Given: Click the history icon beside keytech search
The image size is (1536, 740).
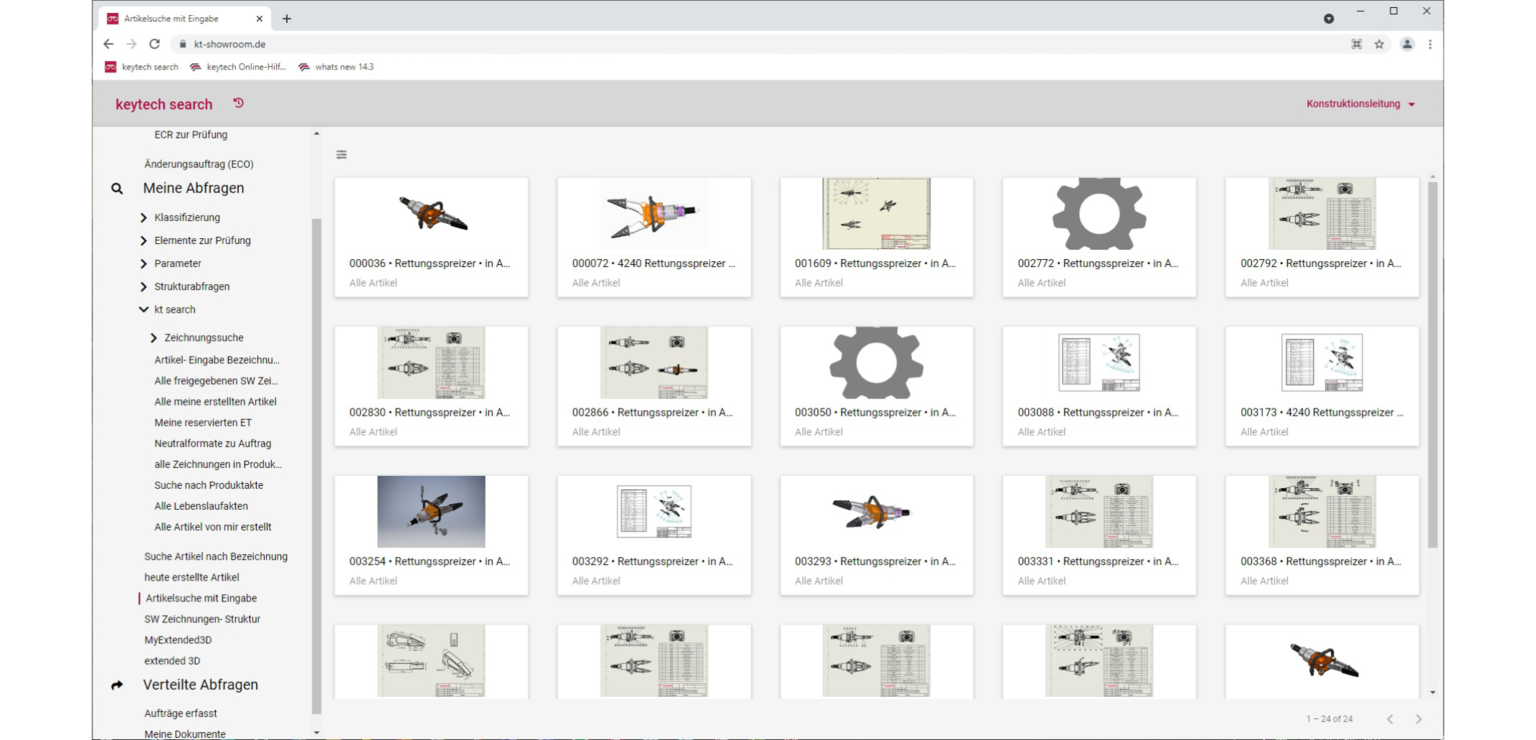Looking at the screenshot, I should (238, 103).
